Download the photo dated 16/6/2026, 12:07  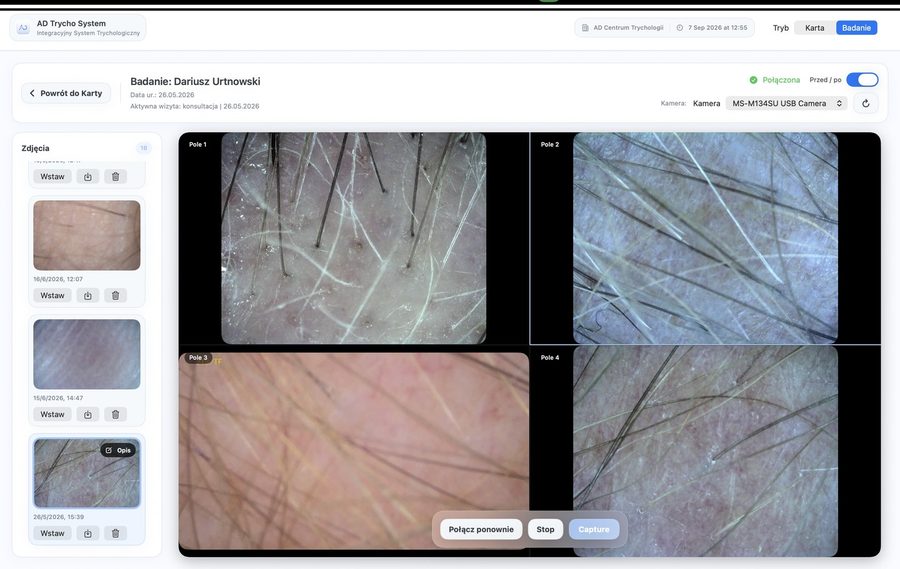(x=88, y=296)
